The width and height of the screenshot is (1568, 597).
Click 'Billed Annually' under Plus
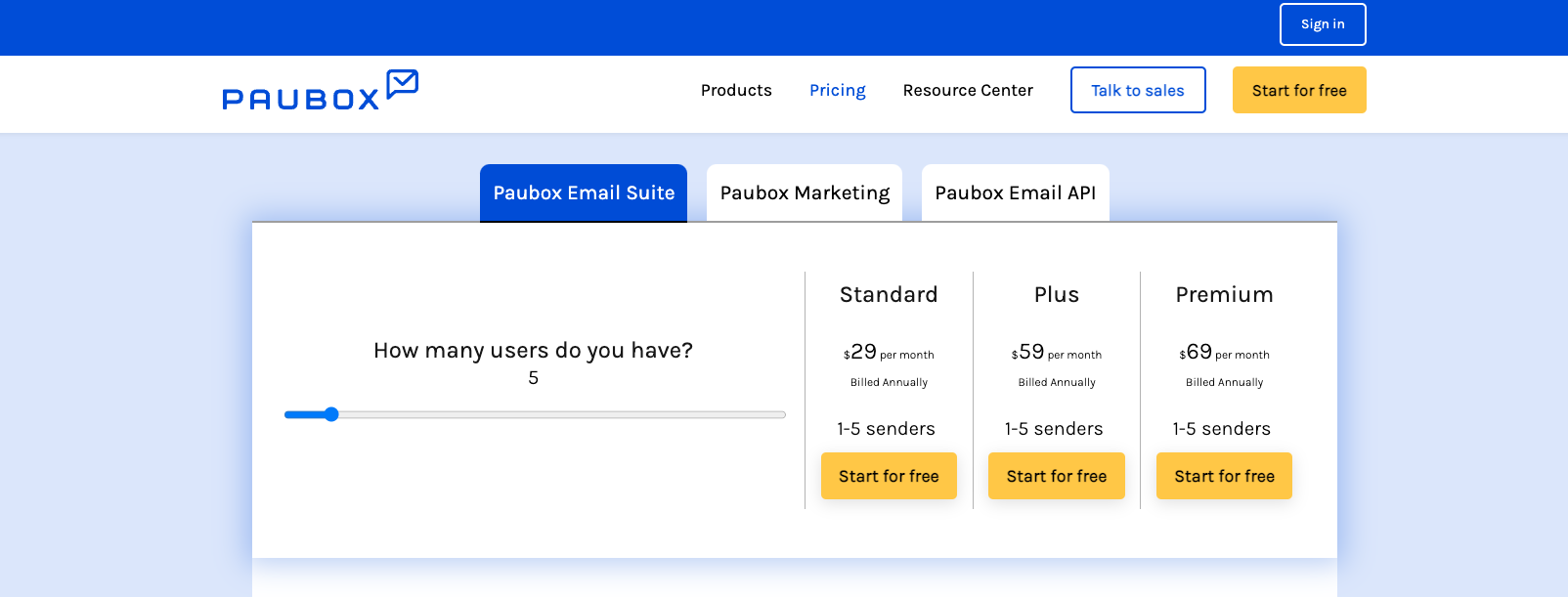tap(1057, 382)
